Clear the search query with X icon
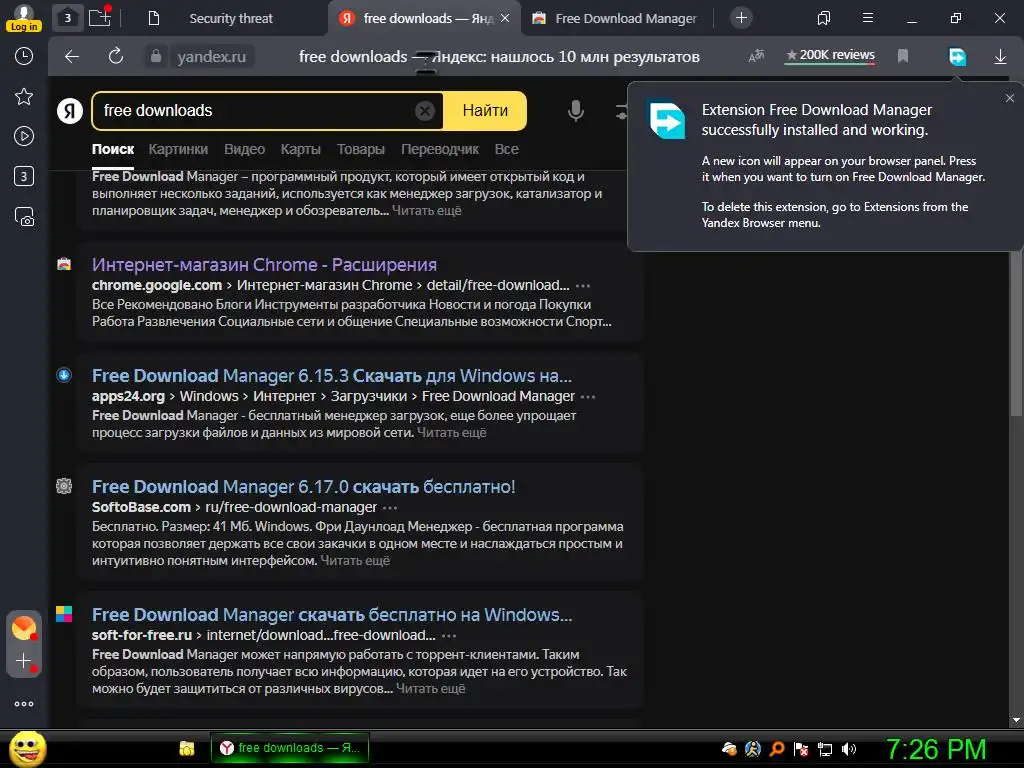 click(x=424, y=111)
